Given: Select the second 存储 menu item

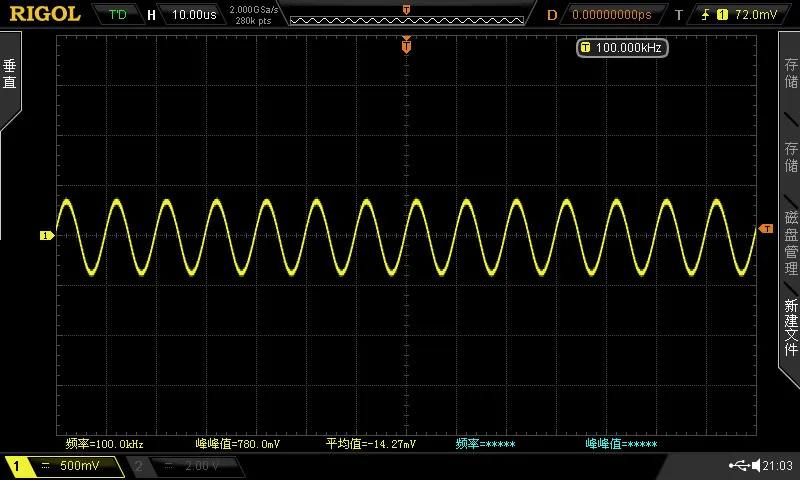Looking at the screenshot, I should click(x=791, y=157).
